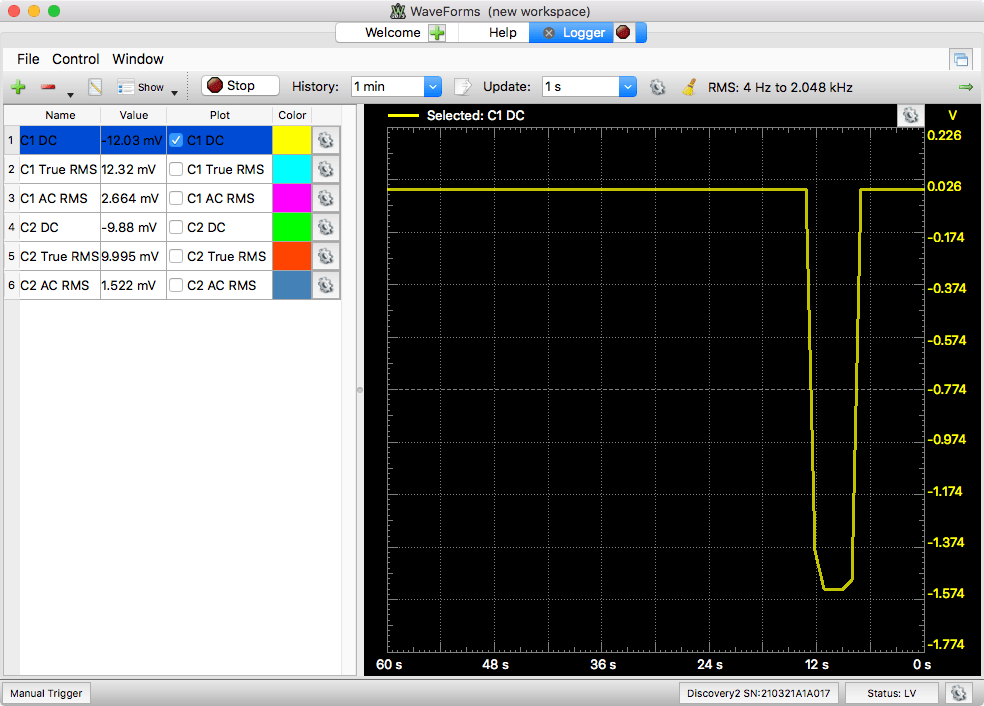Screen dimensions: 984x706
Task: Open the Control menu
Action: click(x=75, y=59)
